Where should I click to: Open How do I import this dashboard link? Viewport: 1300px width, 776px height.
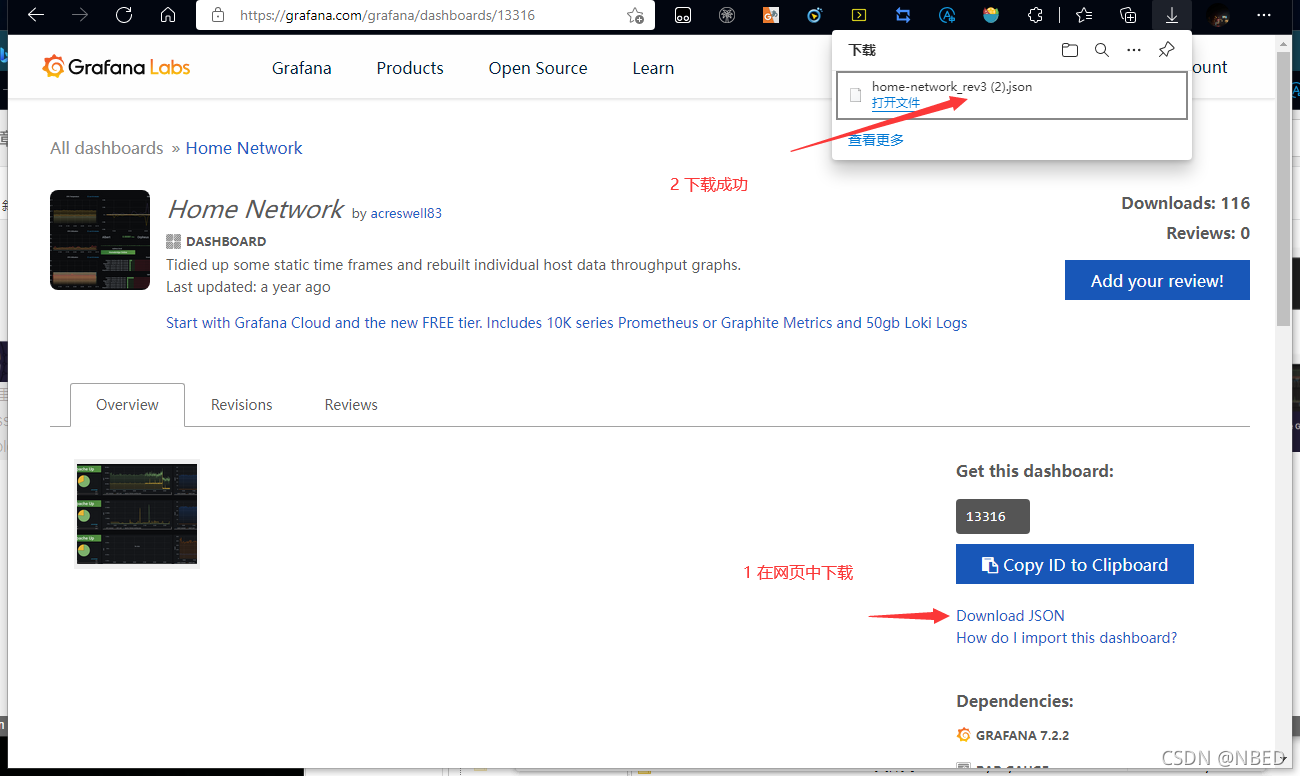(1067, 637)
